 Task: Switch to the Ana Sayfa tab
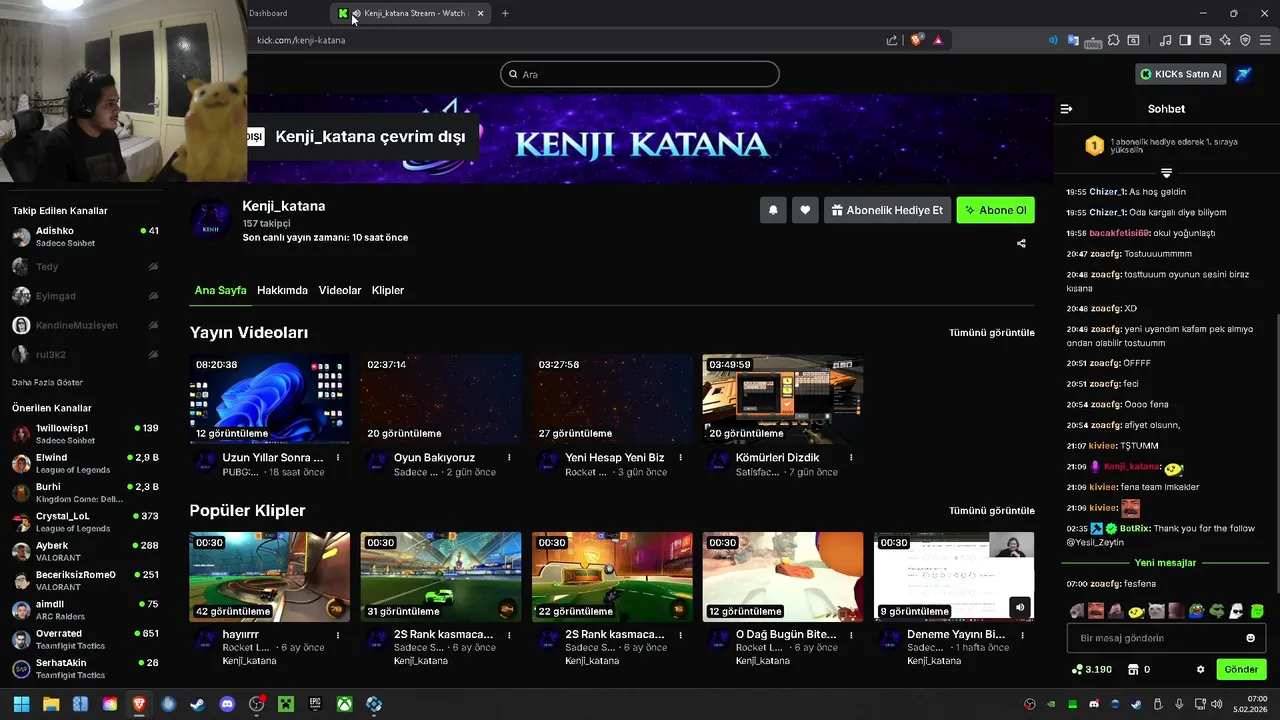pos(220,290)
